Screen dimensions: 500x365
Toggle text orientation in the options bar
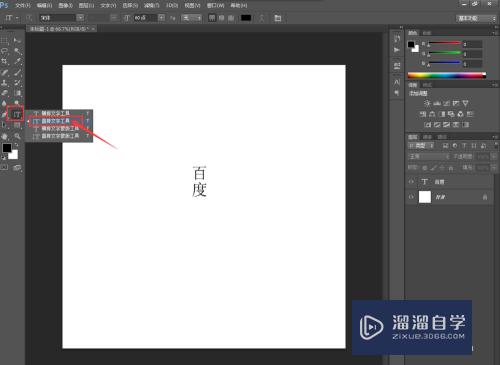coord(29,18)
